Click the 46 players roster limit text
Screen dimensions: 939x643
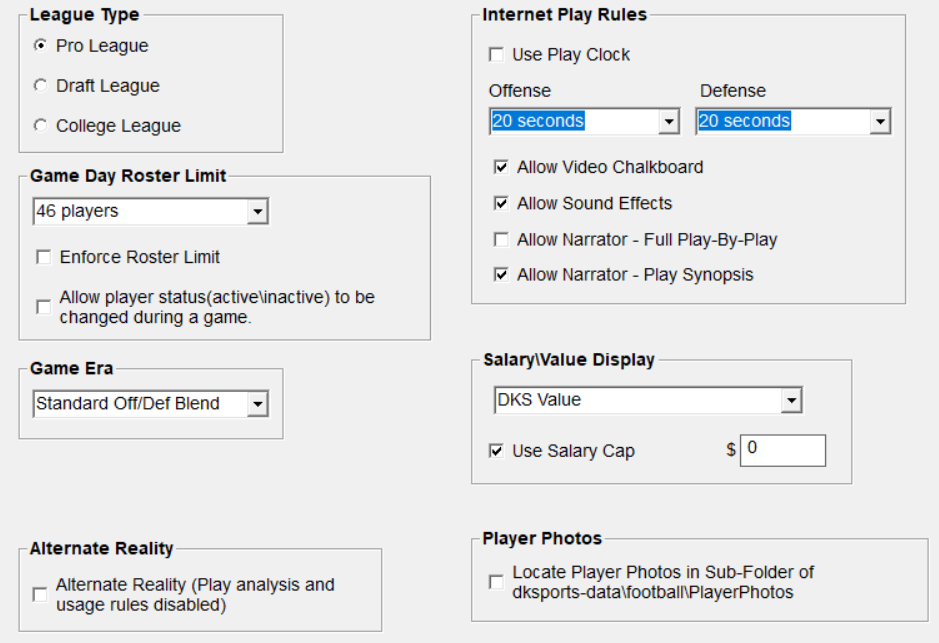pos(78,212)
